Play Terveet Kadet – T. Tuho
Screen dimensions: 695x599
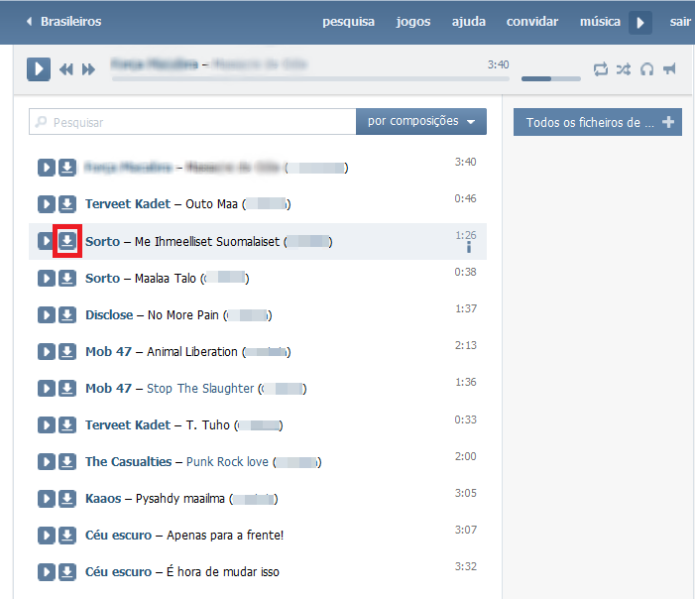click(46, 425)
